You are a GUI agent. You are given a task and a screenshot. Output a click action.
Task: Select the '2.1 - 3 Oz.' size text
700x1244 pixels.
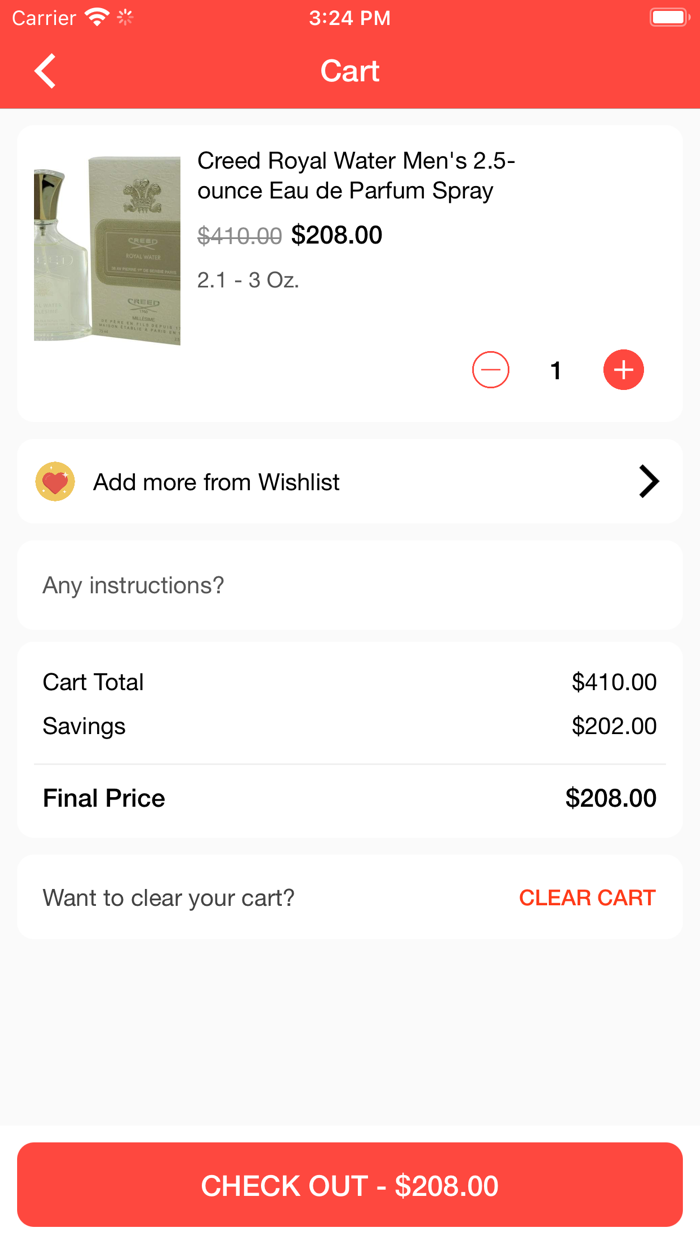[x=248, y=280]
